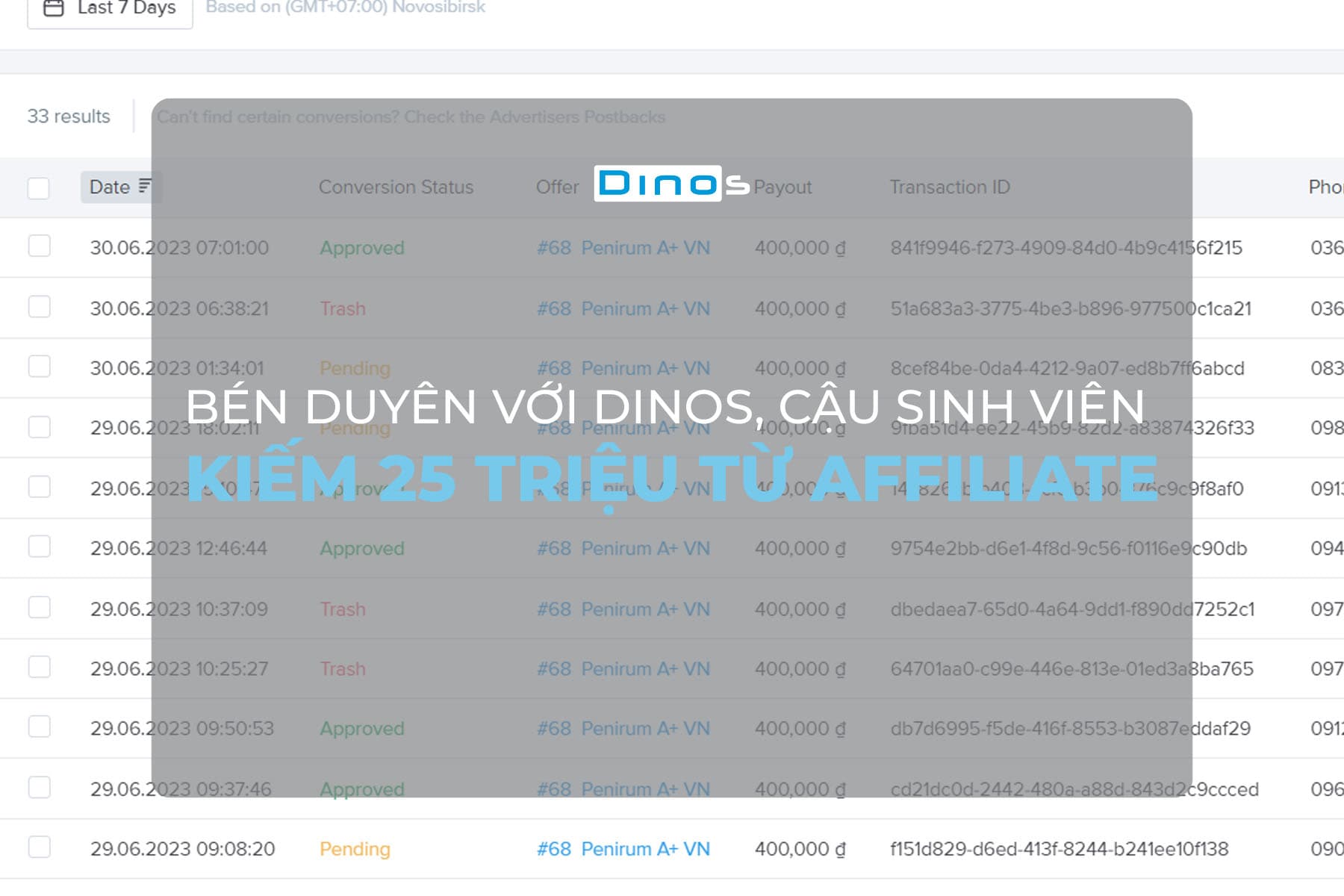This screenshot has height=896, width=1344.
Task: Click the 33 results label
Action: click(x=69, y=116)
